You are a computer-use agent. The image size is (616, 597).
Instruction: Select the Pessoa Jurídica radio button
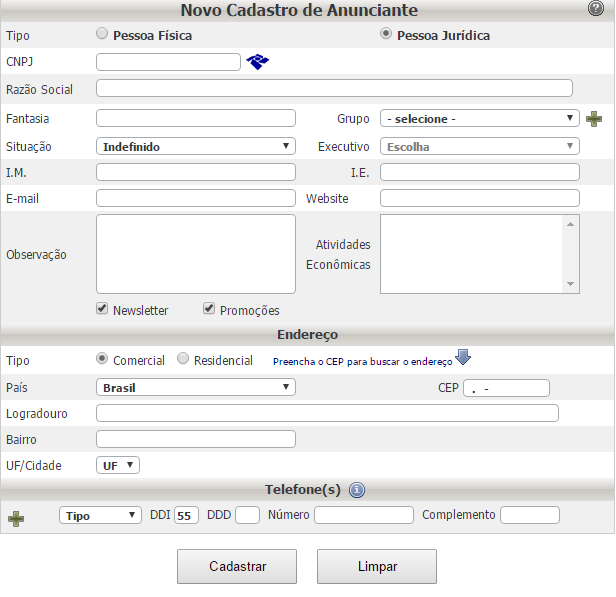coord(386,34)
